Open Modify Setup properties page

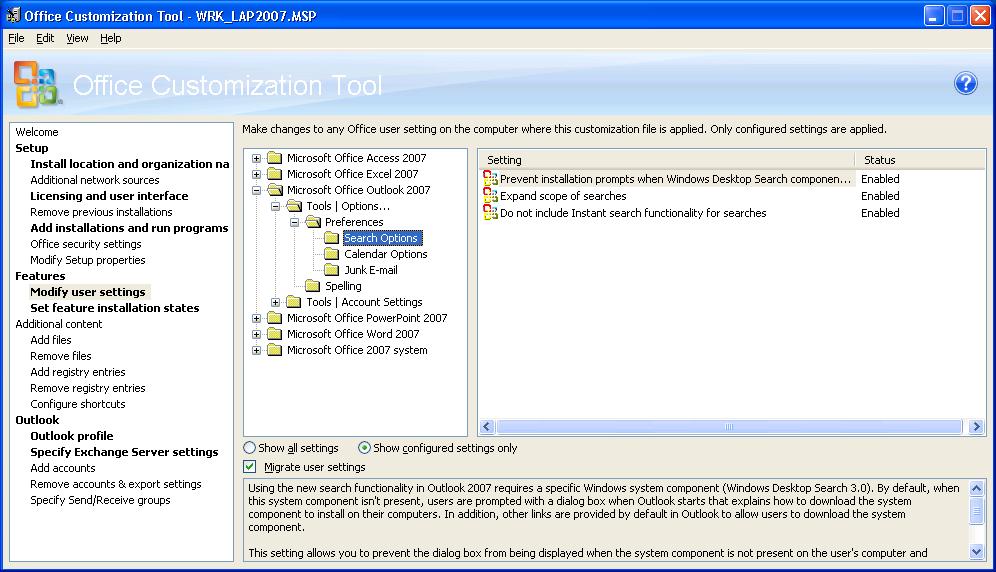point(88,259)
